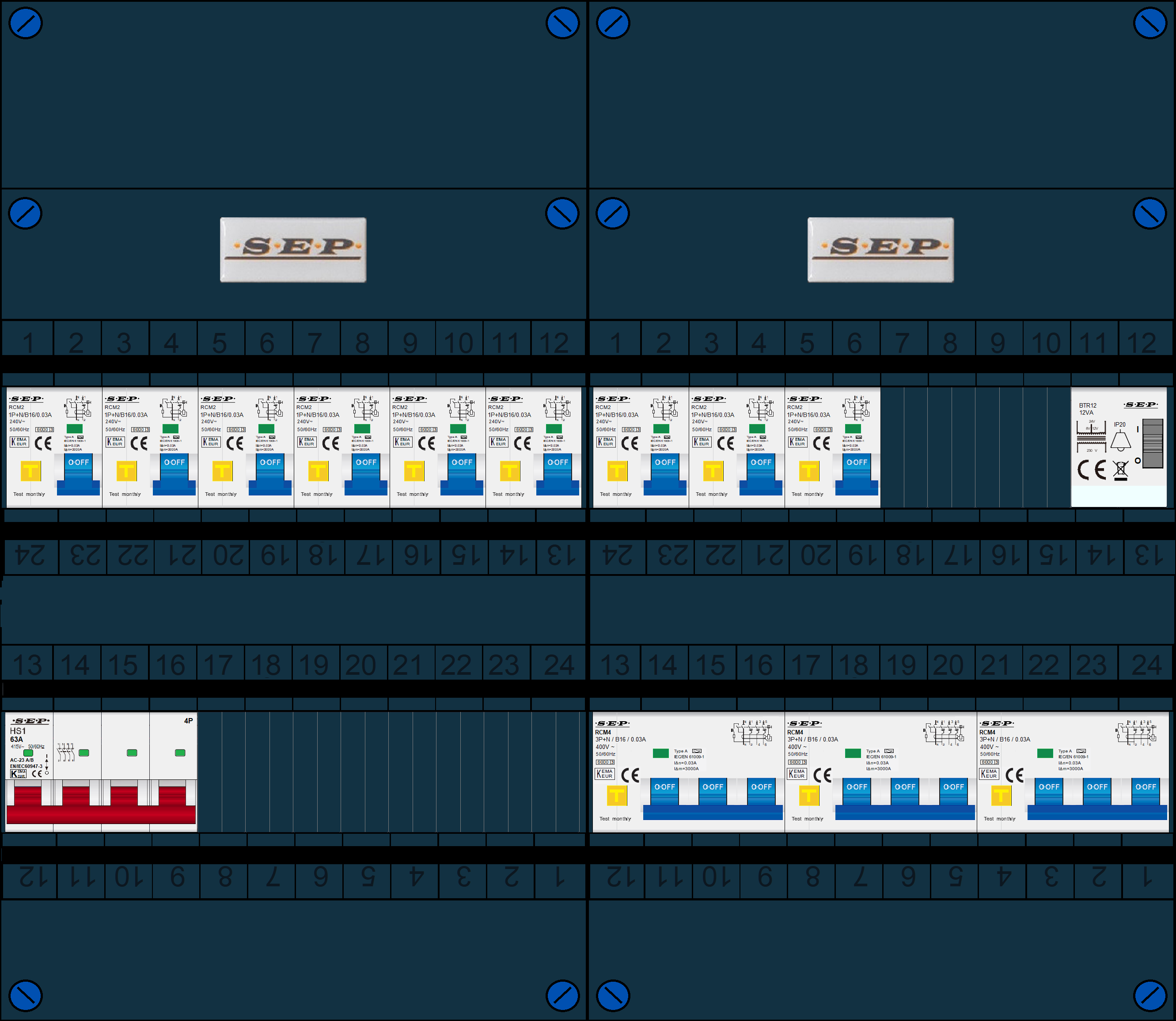1176x1021 pixels.
Task: Push yellow T test button, left panel slot 3
Action: (x=126, y=471)
